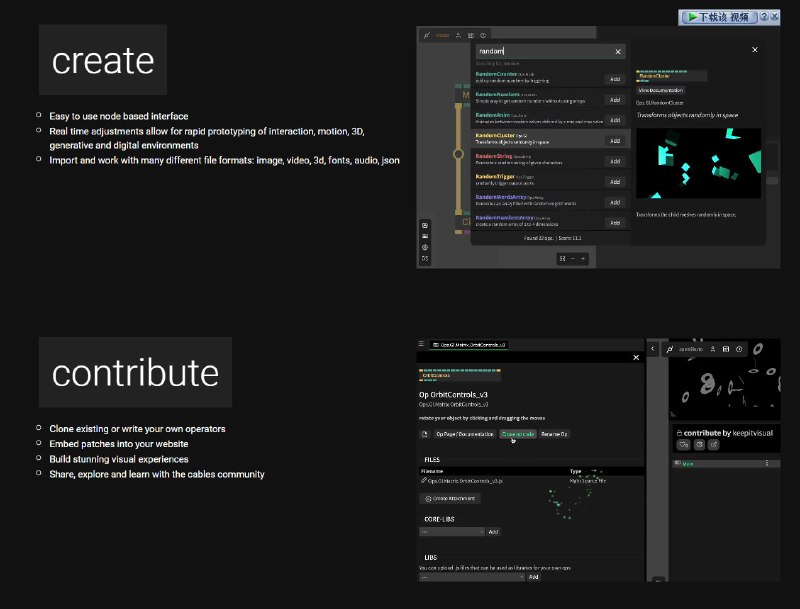Open the CORE-LIBS dropdown

pyautogui.click(x=451, y=532)
